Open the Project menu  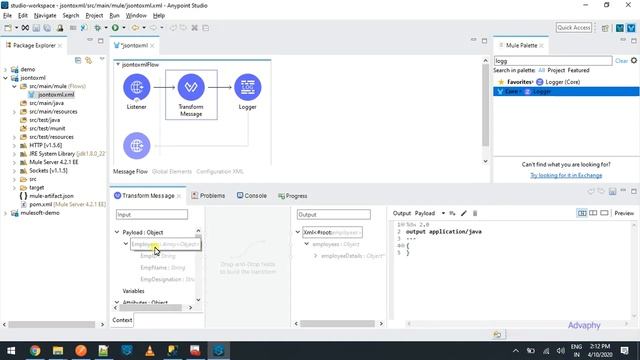(94, 16)
